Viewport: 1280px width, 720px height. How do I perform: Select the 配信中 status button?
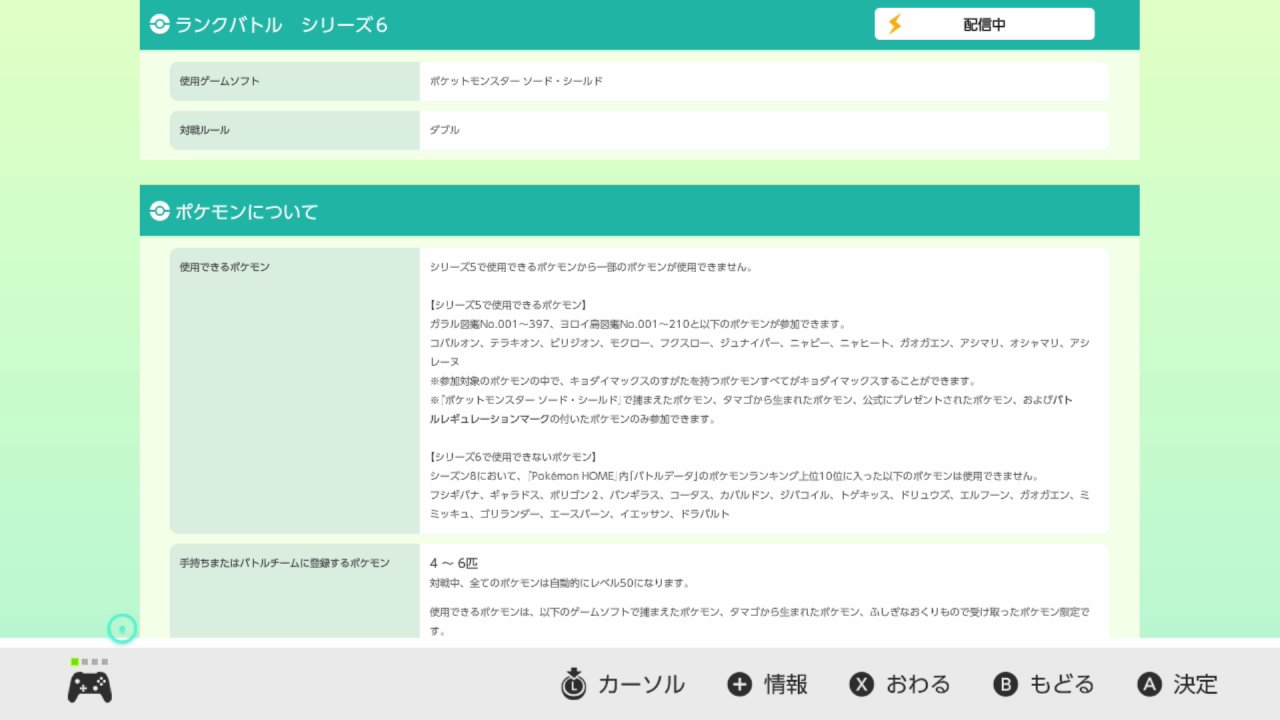[984, 24]
